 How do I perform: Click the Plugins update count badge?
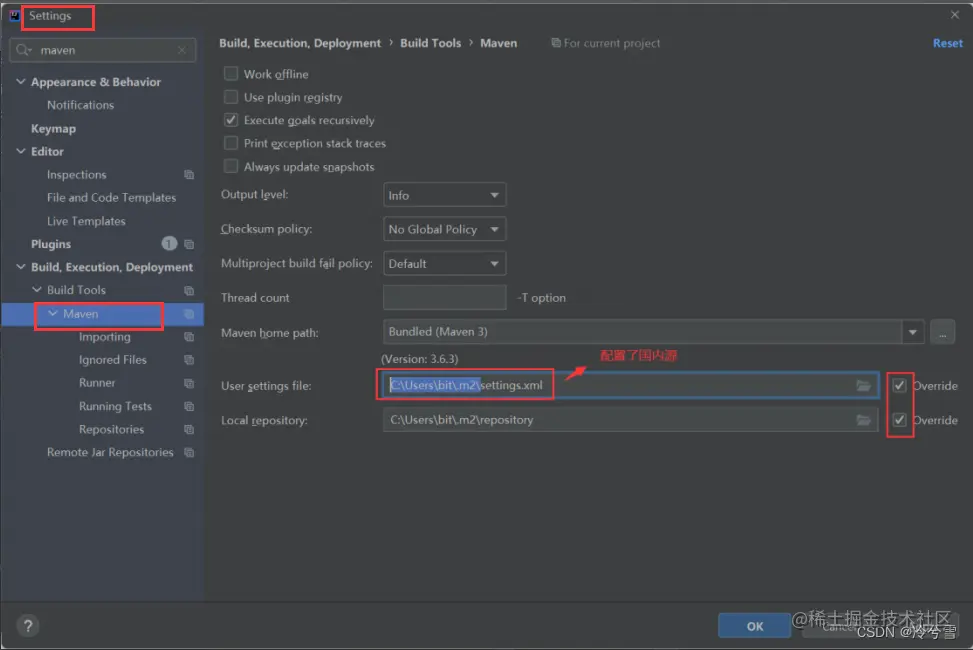(169, 244)
